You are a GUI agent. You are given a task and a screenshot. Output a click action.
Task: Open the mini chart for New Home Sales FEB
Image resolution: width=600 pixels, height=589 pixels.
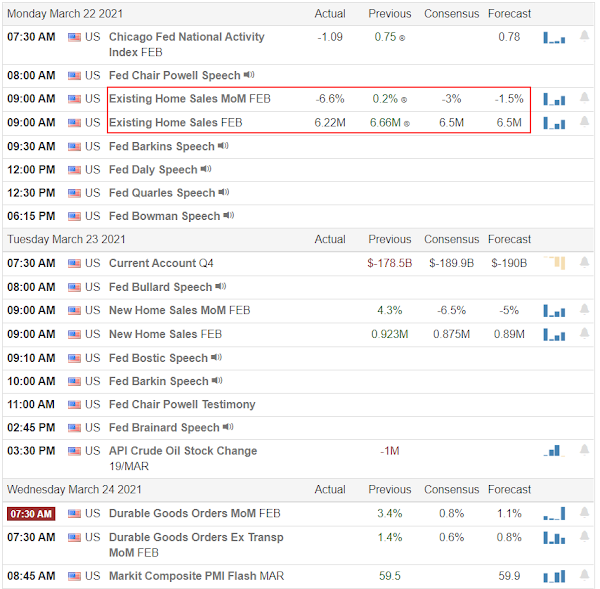554,334
